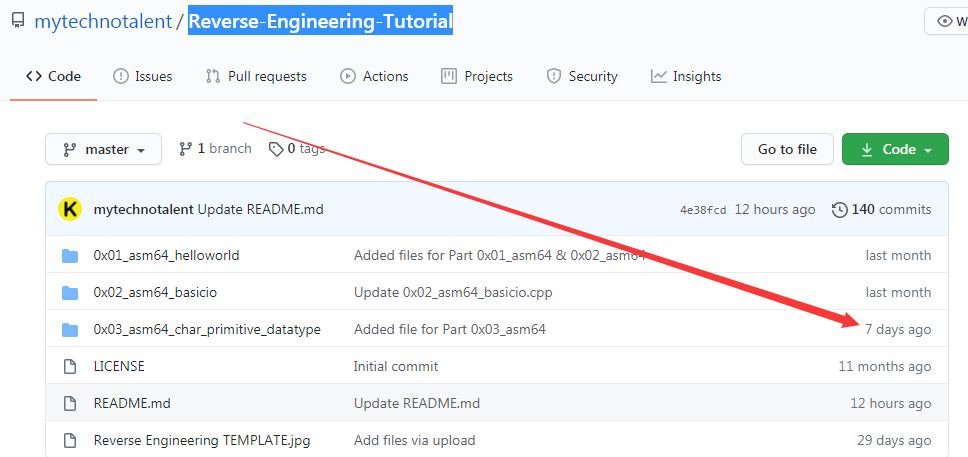Open the 0x01_asm64_helloworld folder icon
This screenshot has height=457, width=968.
tap(70, 256)
